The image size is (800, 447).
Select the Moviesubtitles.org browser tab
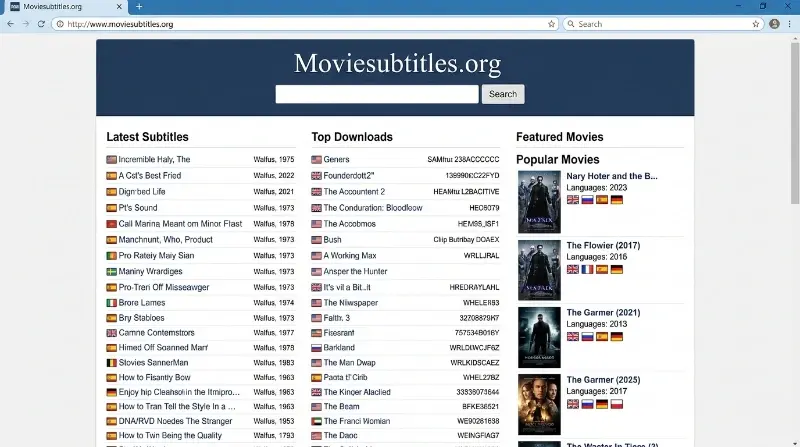(66, 7)
